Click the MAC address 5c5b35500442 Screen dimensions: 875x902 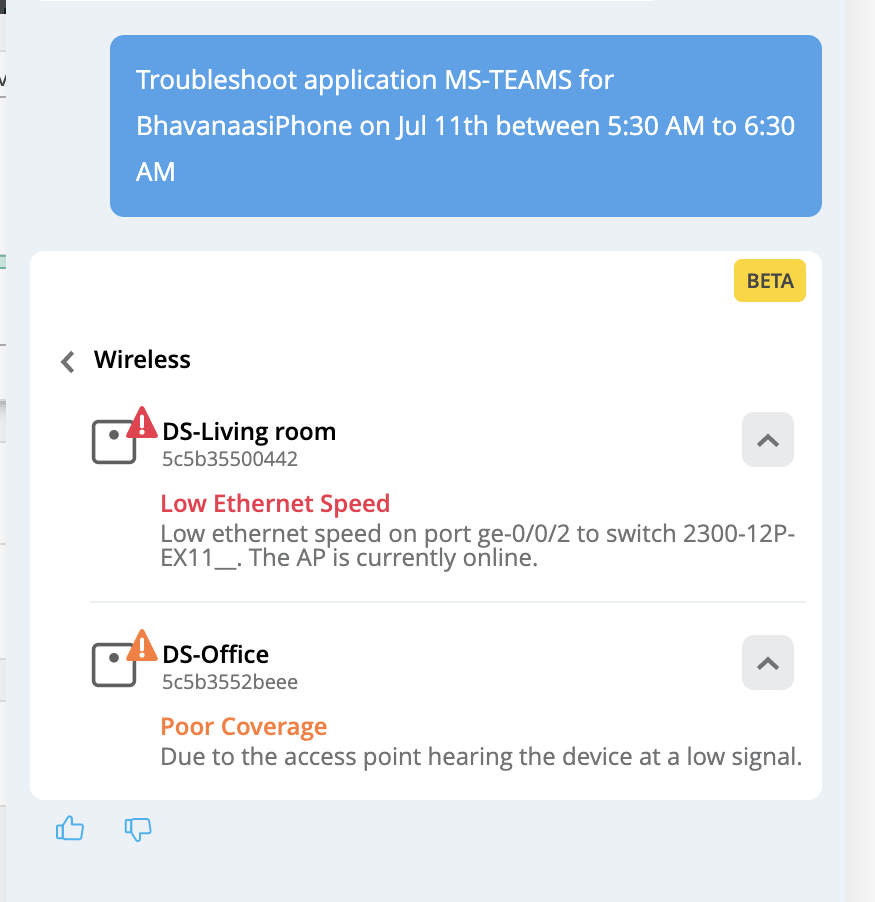click(x=230, y=459)
